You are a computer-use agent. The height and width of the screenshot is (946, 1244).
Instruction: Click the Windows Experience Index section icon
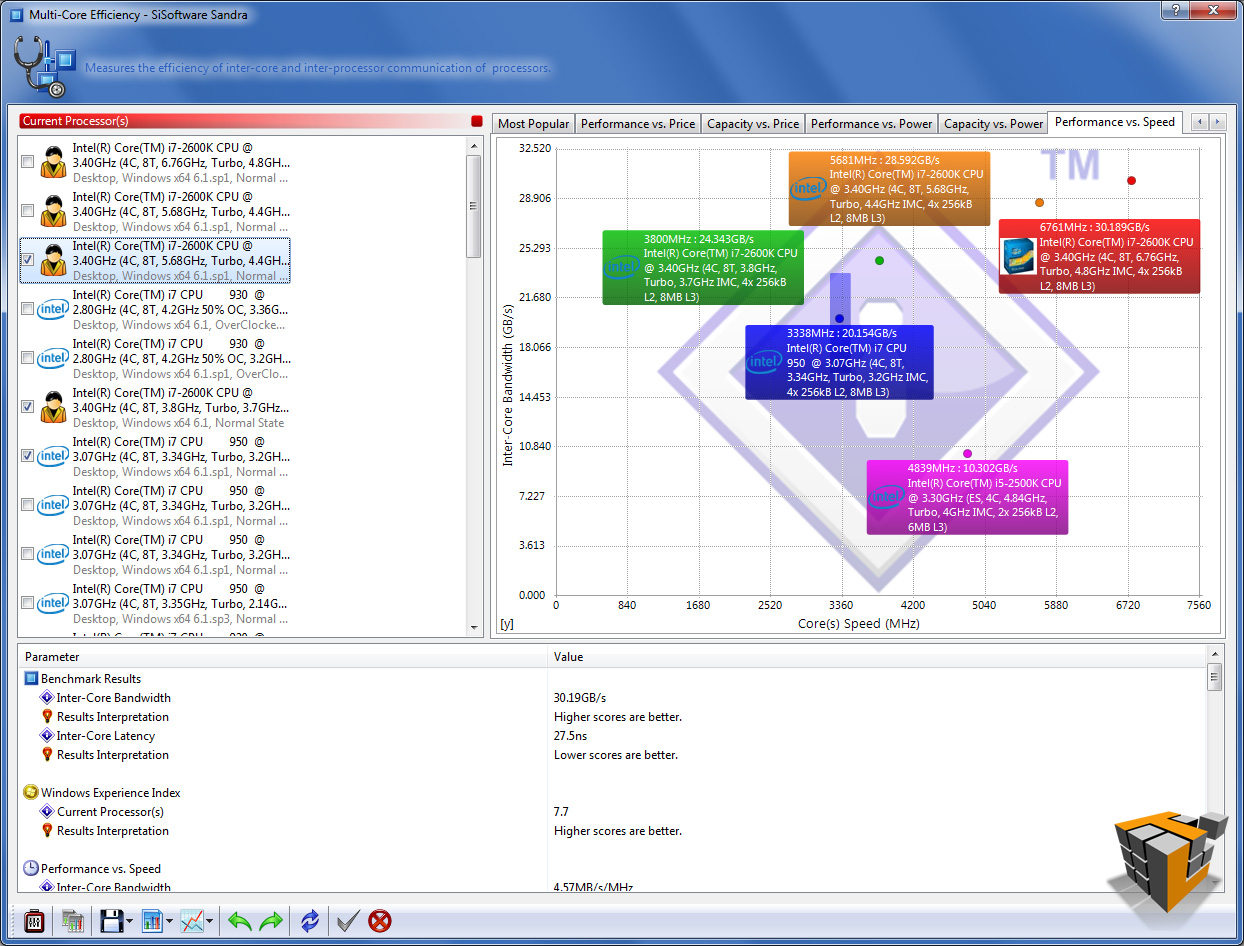(31, 793)
